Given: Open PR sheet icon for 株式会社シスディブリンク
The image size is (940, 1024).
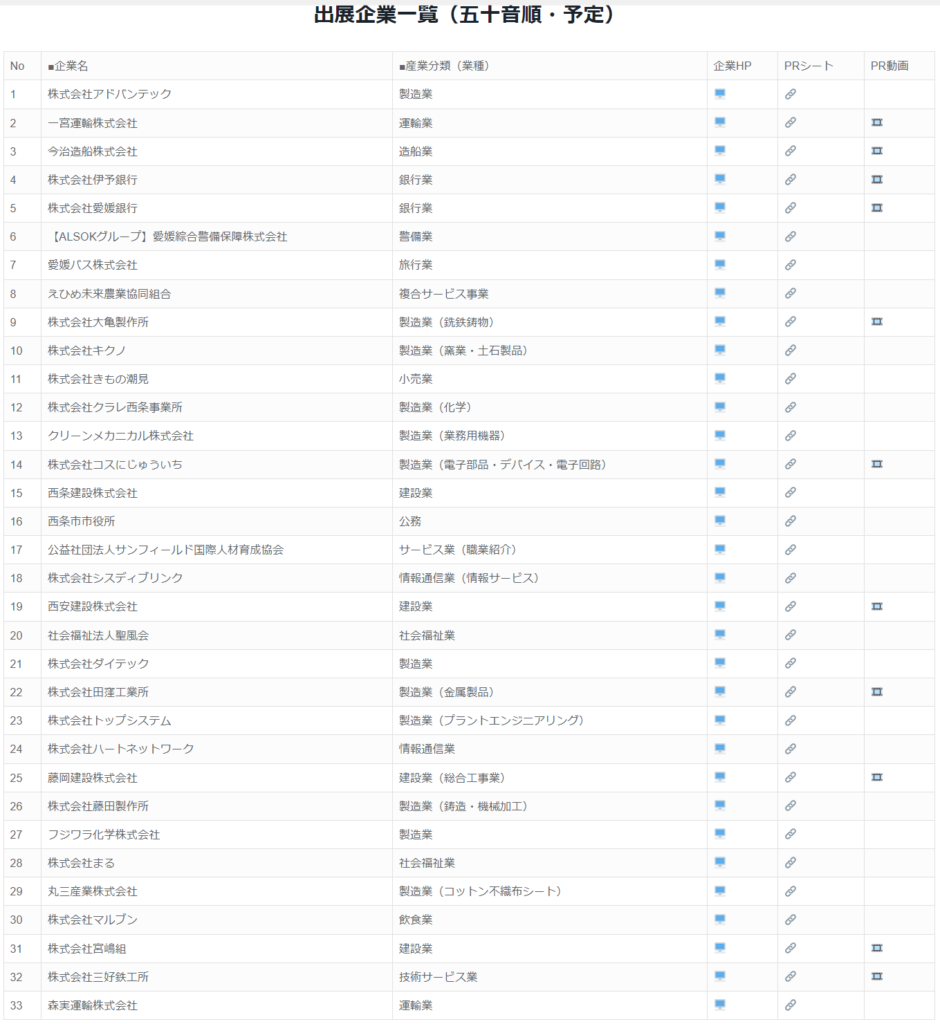Looking at the screenshot, I should (790, 578).
